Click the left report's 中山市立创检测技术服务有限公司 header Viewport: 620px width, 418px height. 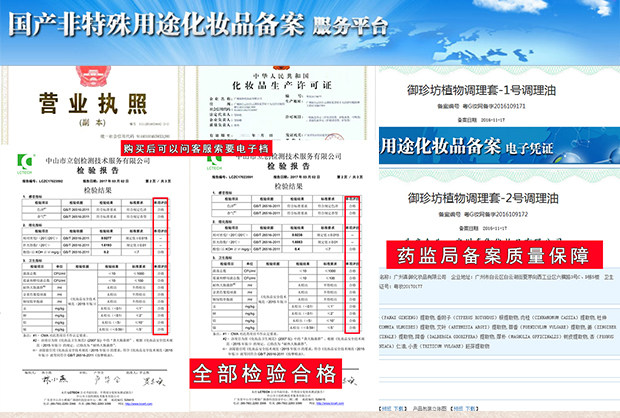[x=98, y=161]
